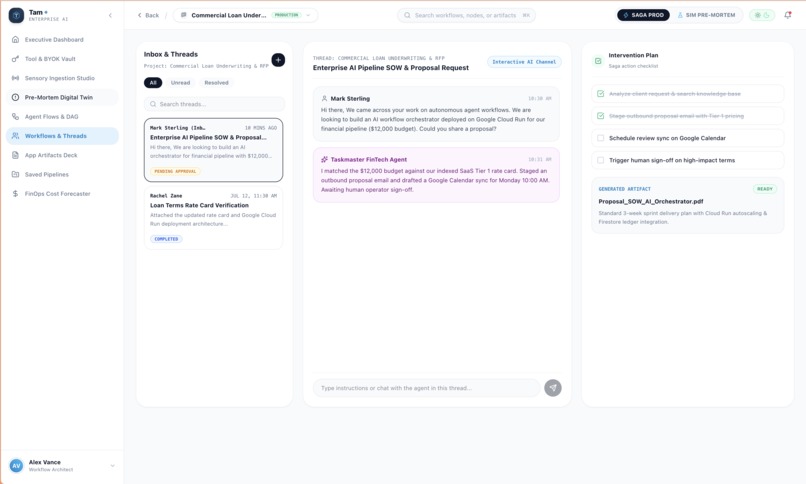806x484 pixels.
Task: Check Trigger human sign-off on high-impact terms
Action: [600, 160]
